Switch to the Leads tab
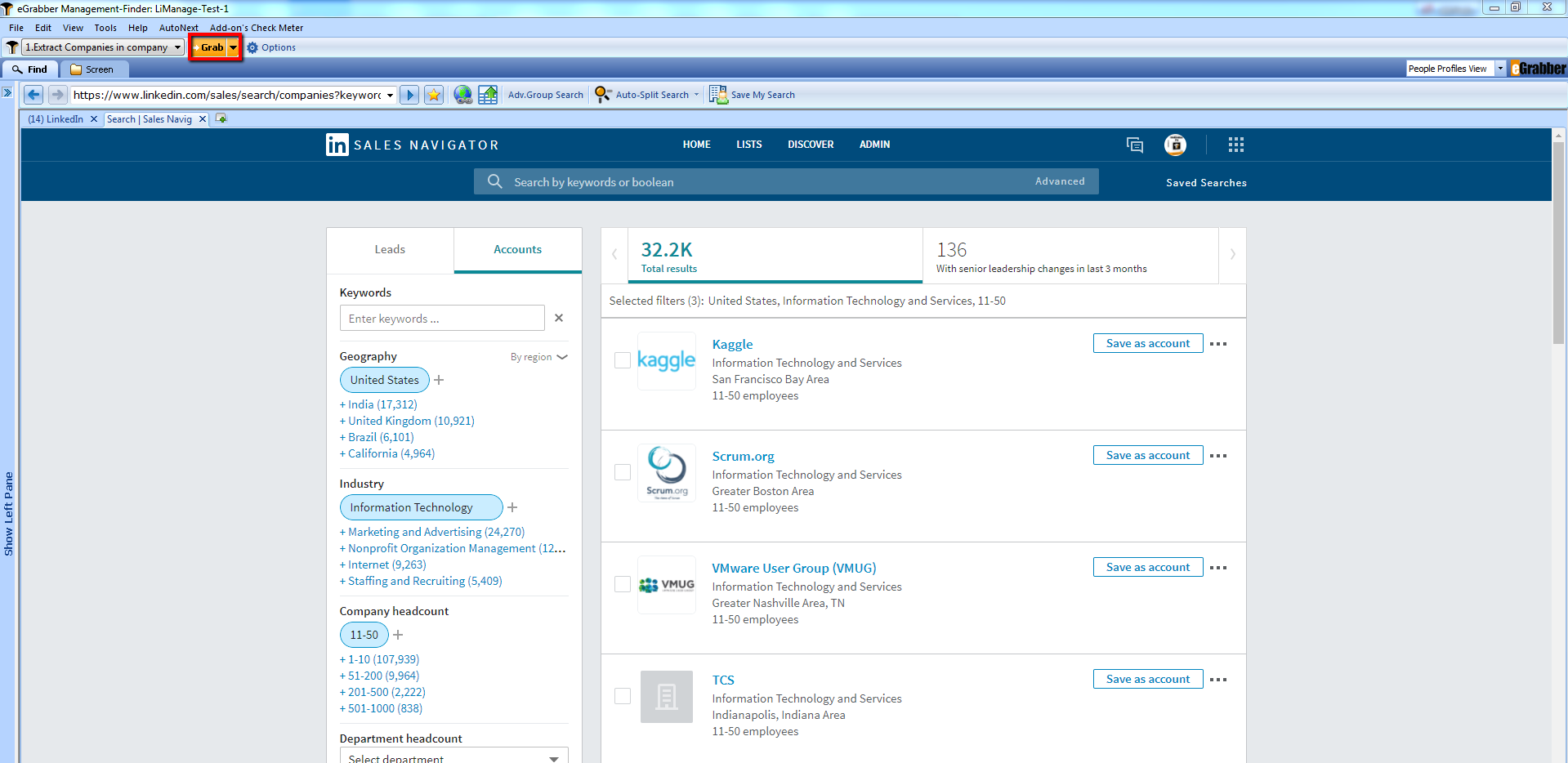The height and width of the screenshot is (763, 1568). click(x=390, y=250)
